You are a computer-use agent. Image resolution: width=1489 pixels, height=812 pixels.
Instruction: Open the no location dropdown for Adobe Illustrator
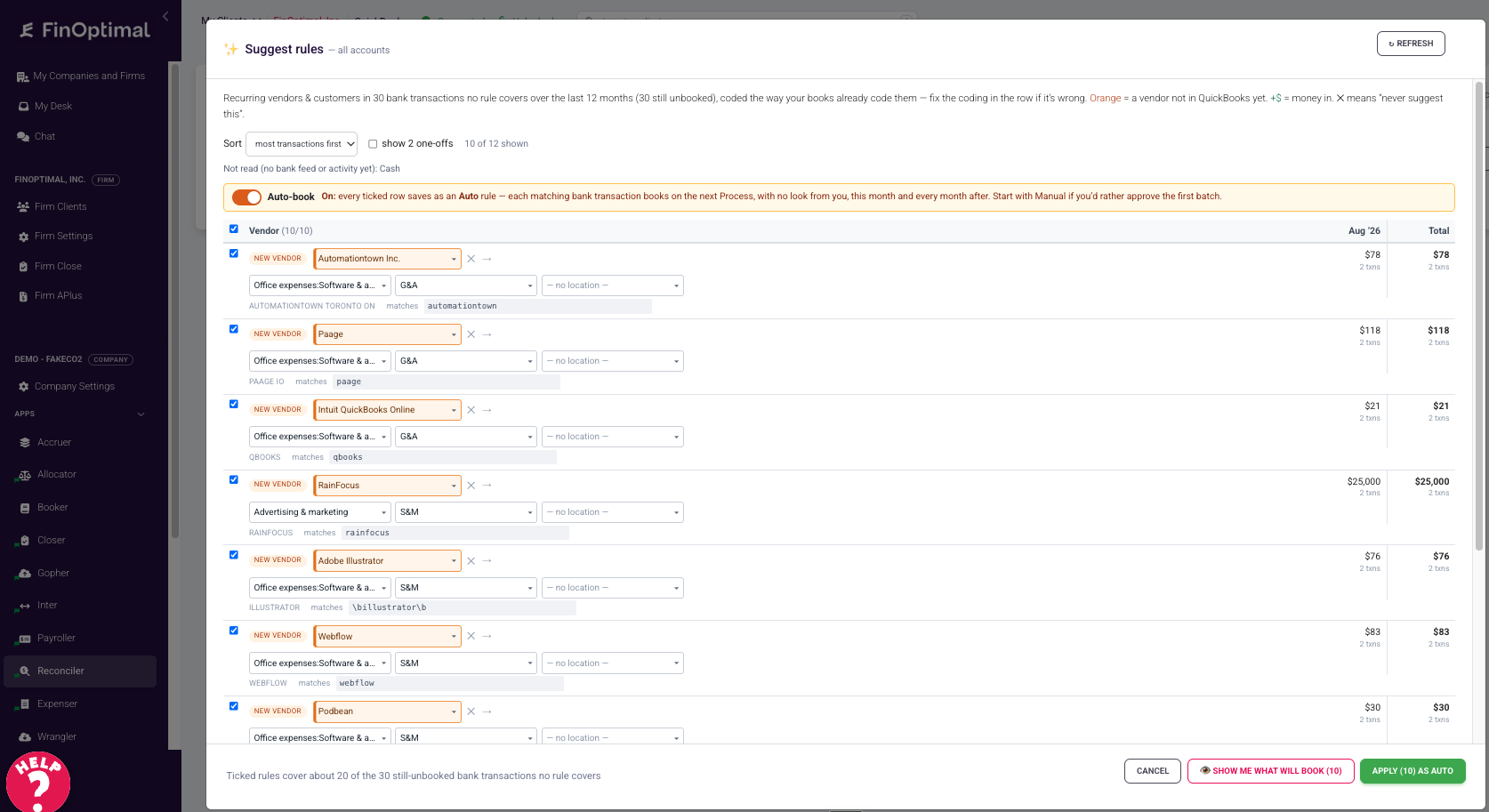[613, 588]
